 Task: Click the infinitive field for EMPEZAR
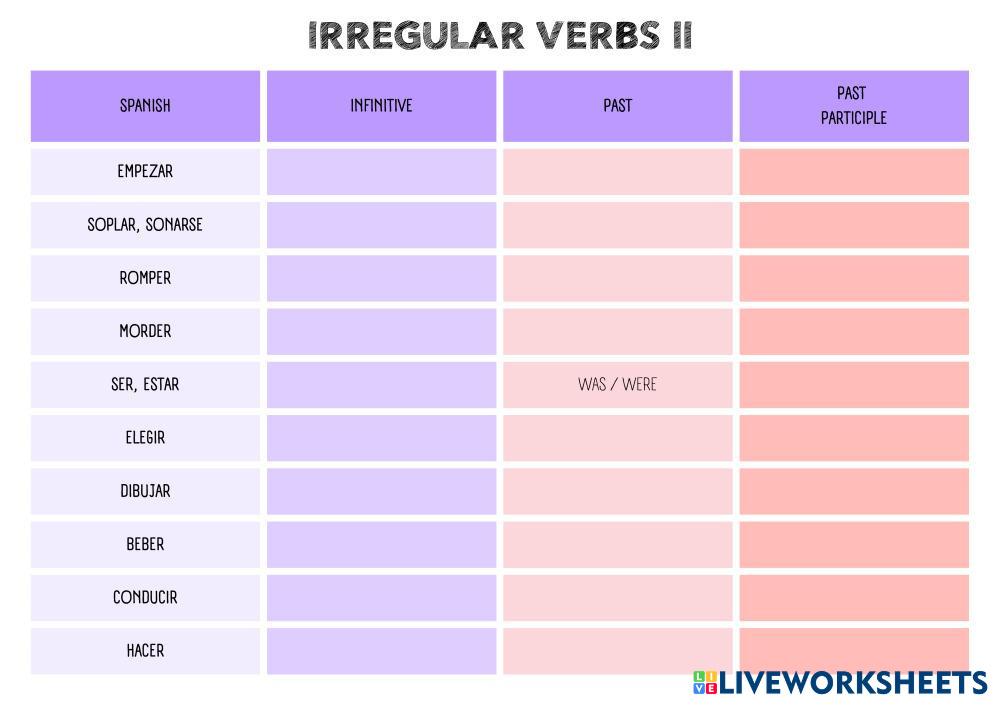(381, 172)
